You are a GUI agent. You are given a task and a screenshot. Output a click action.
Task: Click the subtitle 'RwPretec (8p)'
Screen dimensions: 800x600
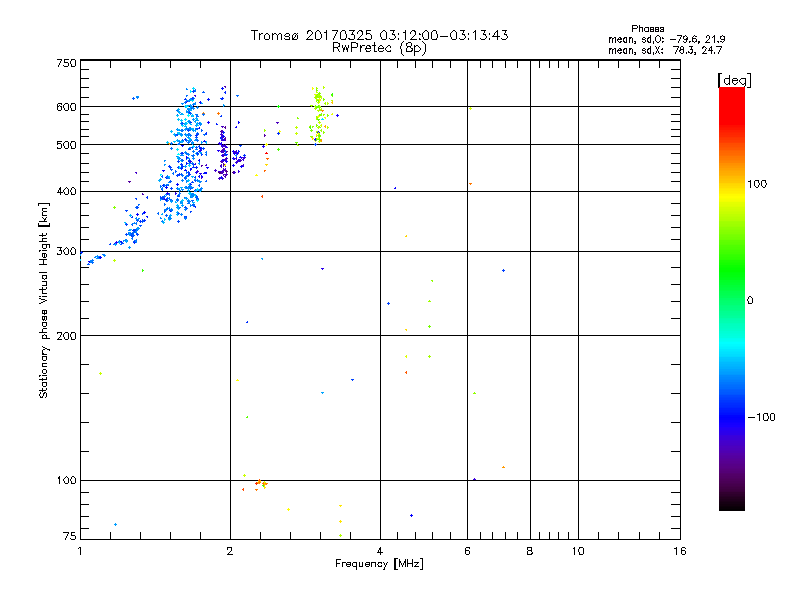click(x=379, y=48)
